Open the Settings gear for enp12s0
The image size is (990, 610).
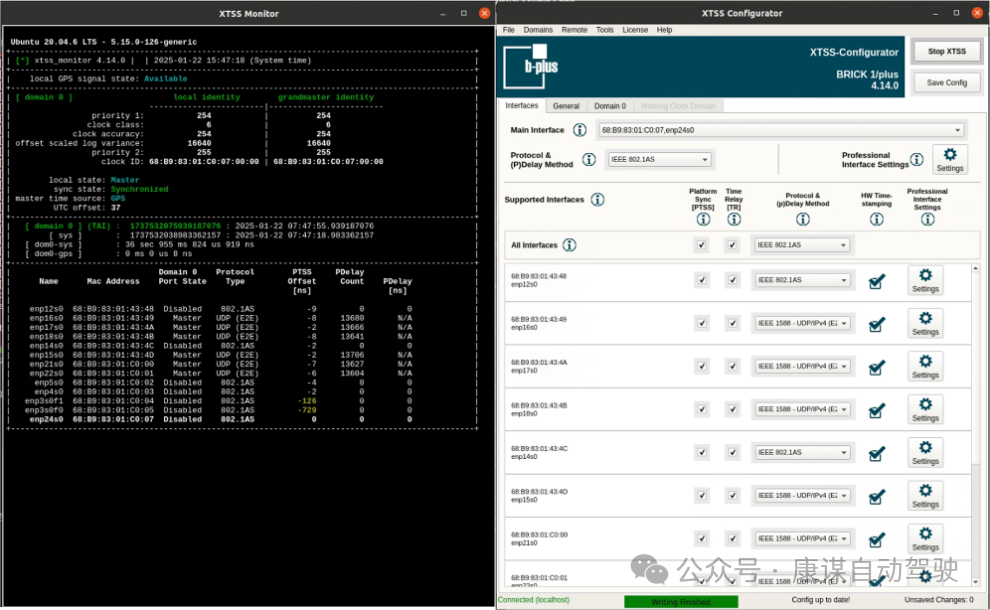click(925, 280)
